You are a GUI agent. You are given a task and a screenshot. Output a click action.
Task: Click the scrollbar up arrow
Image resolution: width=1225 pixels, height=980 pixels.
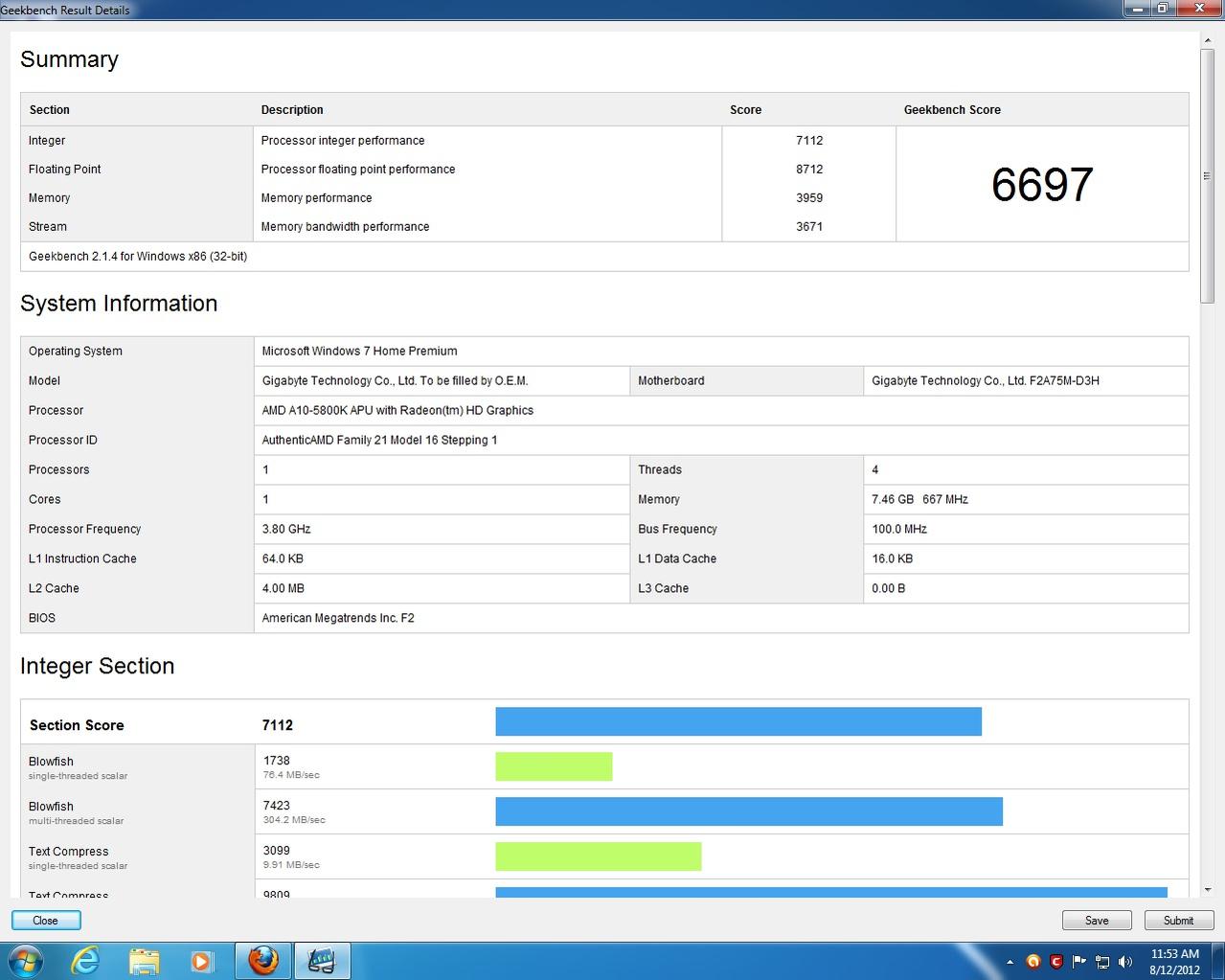tap(1207, 40)
